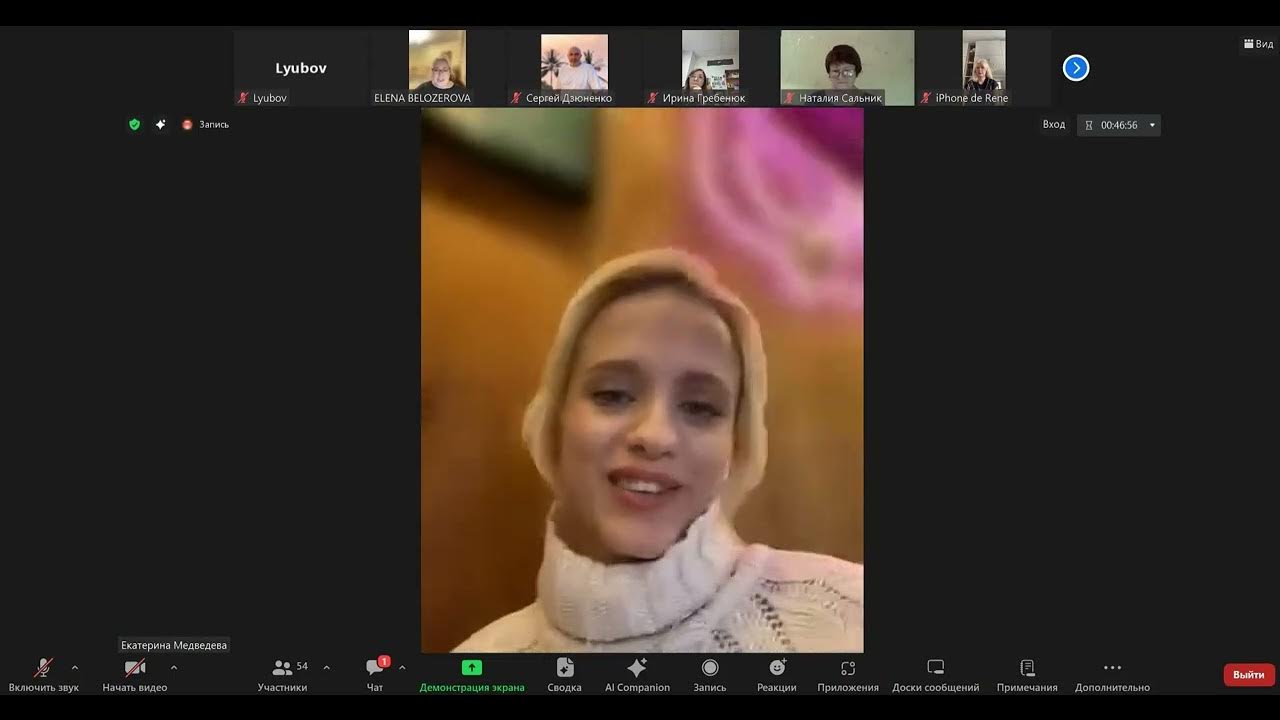Expand chat options caret
Viewport: 1280px width, 720px height.
tap(402, 668)
